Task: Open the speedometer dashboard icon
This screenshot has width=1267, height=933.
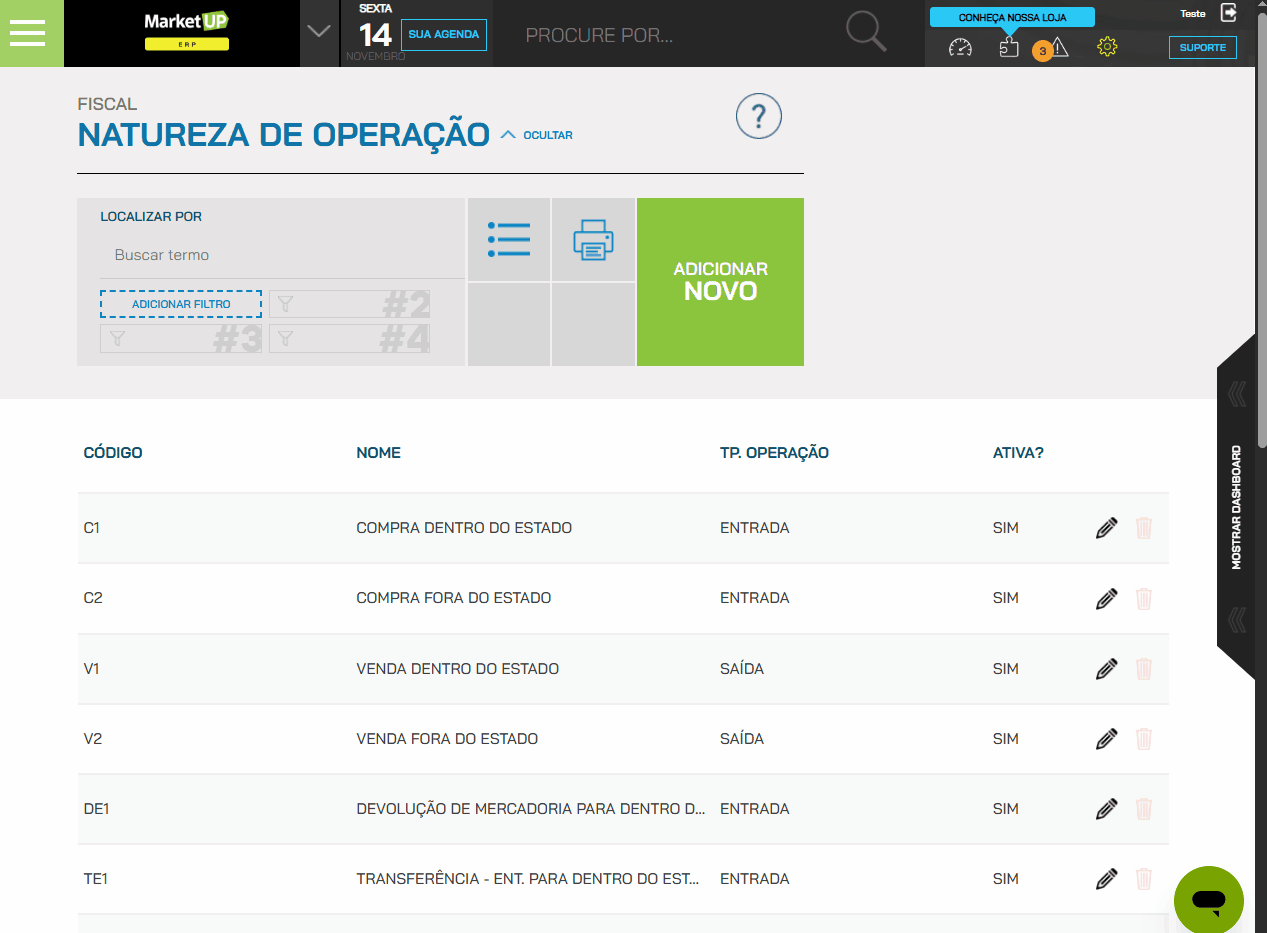Action: pyautogui.click(x=960, y=47)
